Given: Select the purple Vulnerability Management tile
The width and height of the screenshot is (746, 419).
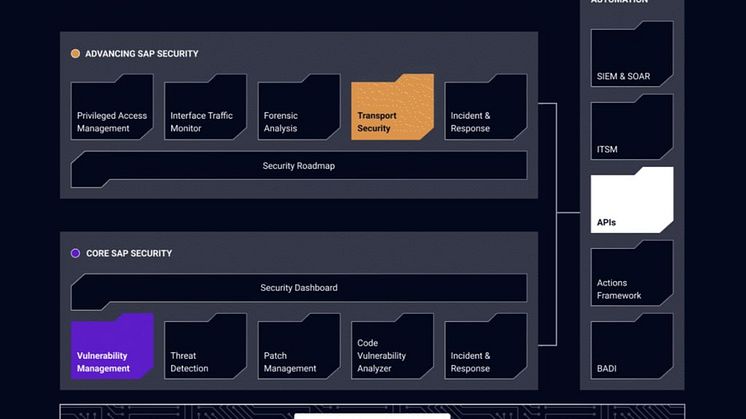Looking at the screenshot, I should tap(112, 347).
